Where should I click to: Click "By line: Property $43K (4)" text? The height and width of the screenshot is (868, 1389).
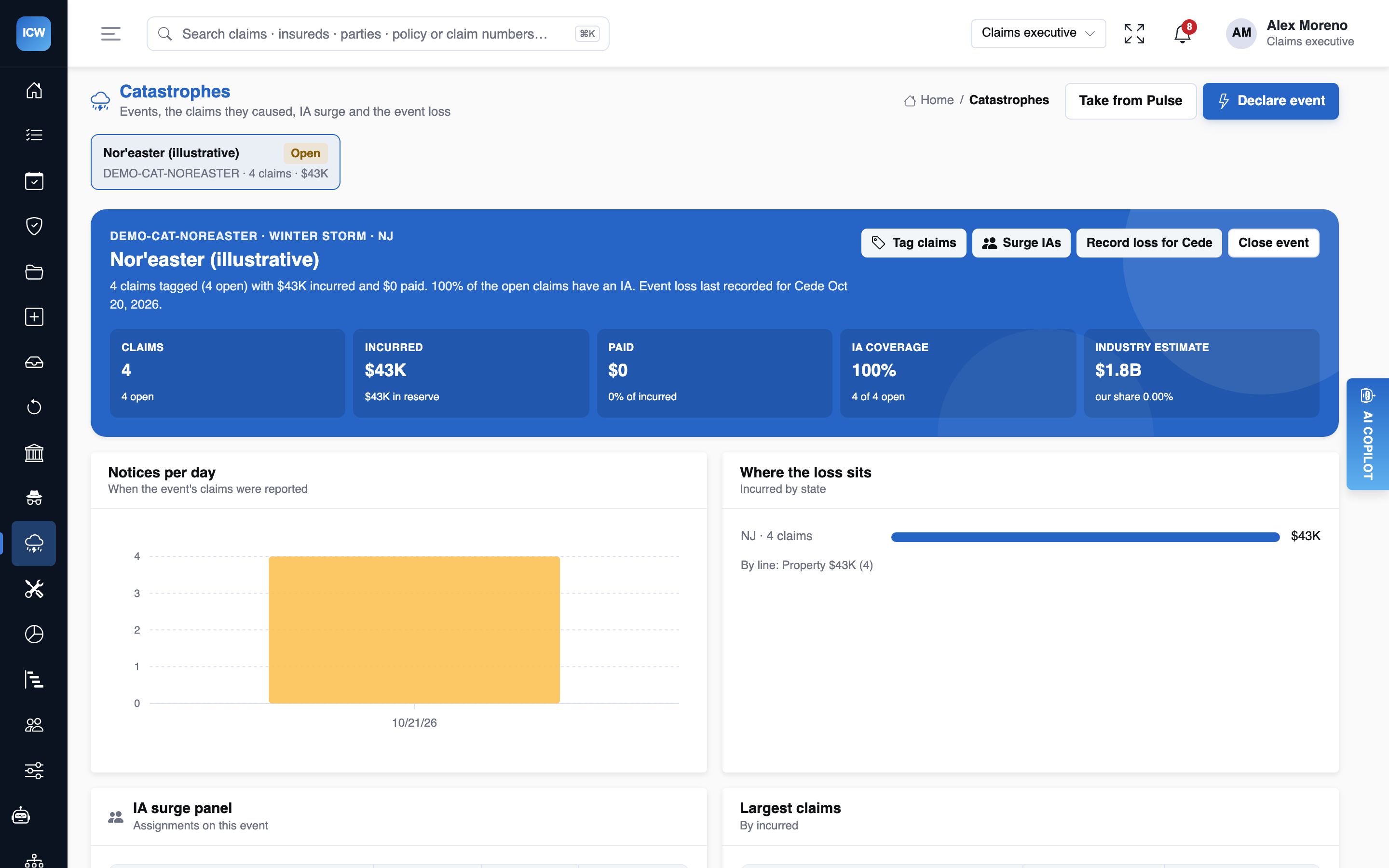[x=806, y=565]
